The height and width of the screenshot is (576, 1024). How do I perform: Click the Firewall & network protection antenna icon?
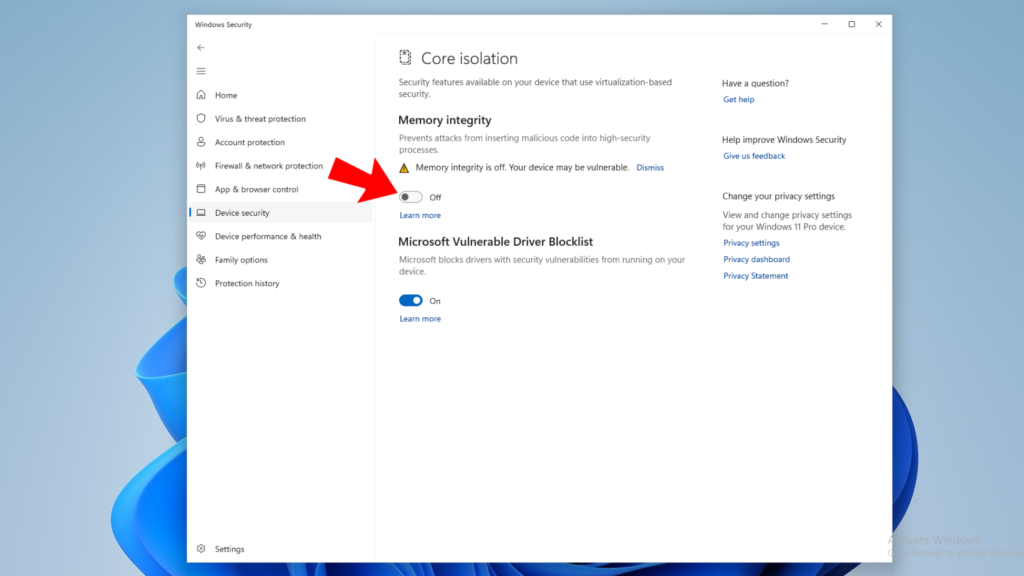[201, 165]
